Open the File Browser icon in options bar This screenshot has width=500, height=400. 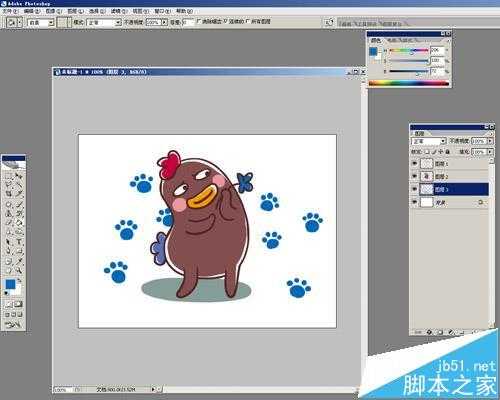click(x=329, y=22)
